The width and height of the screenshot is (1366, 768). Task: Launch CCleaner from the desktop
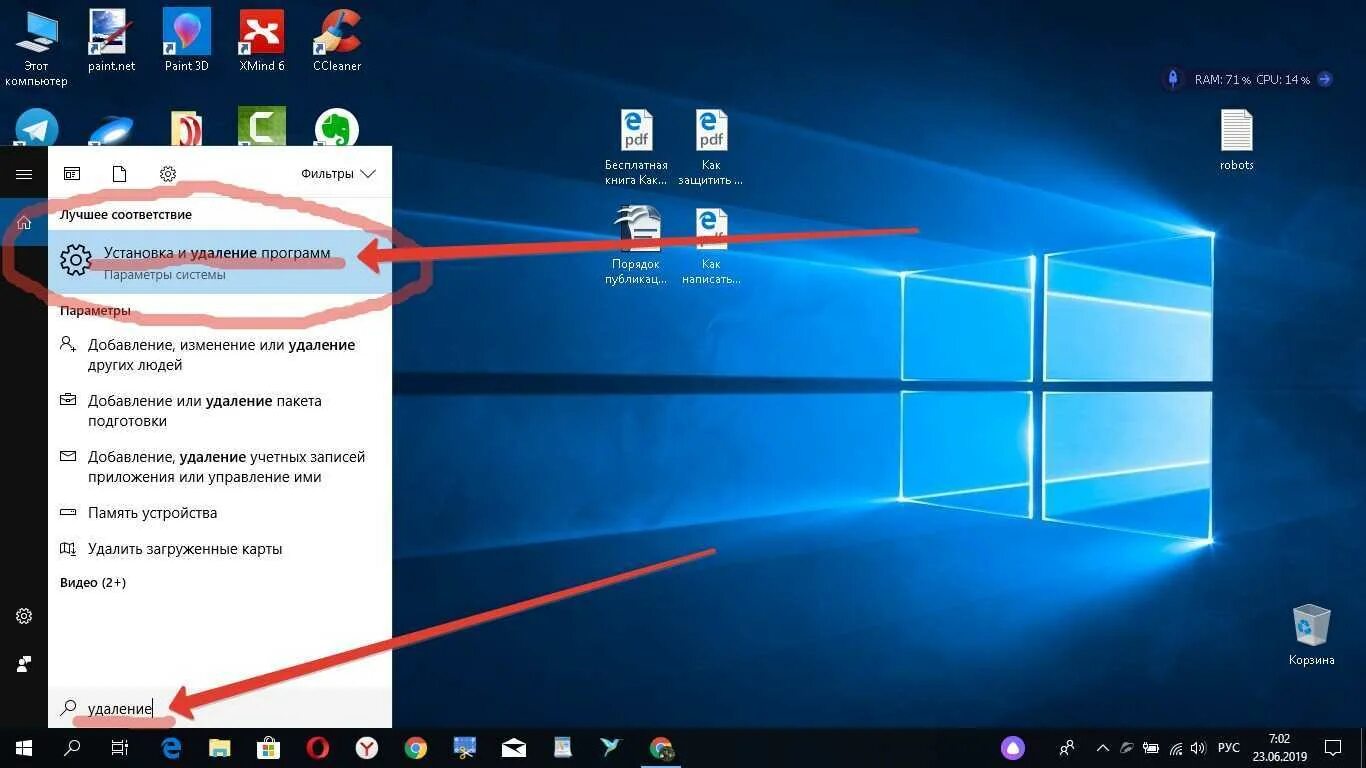(337, 40)
